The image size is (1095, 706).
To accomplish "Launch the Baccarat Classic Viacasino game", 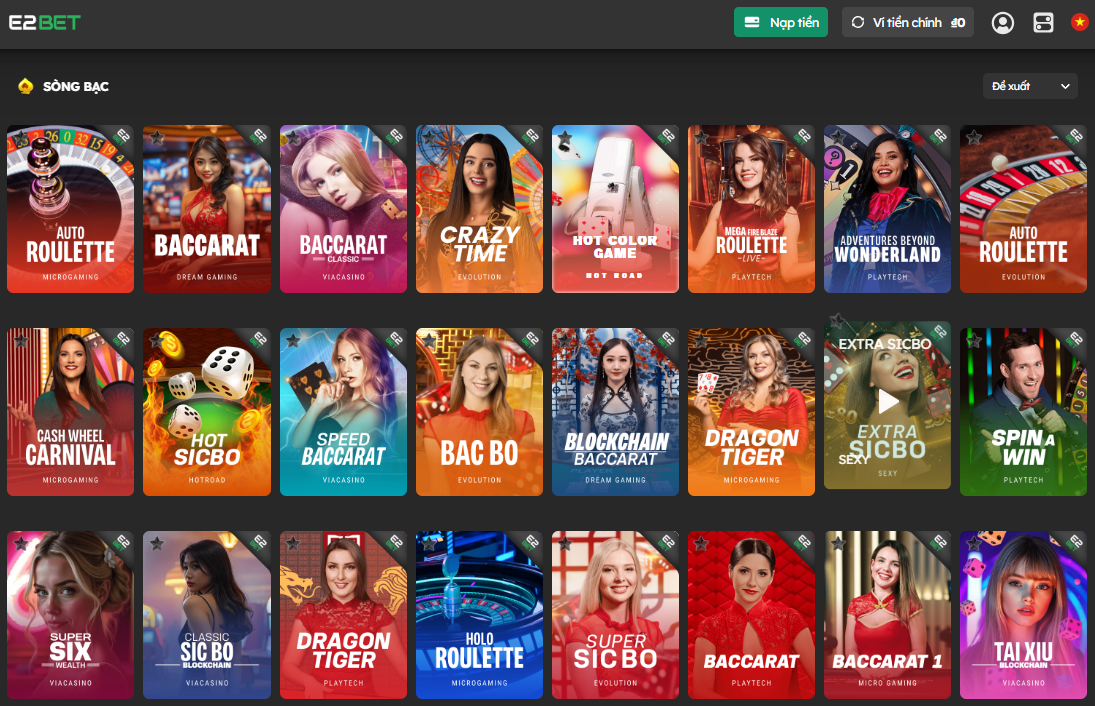I will pos(343,209).
